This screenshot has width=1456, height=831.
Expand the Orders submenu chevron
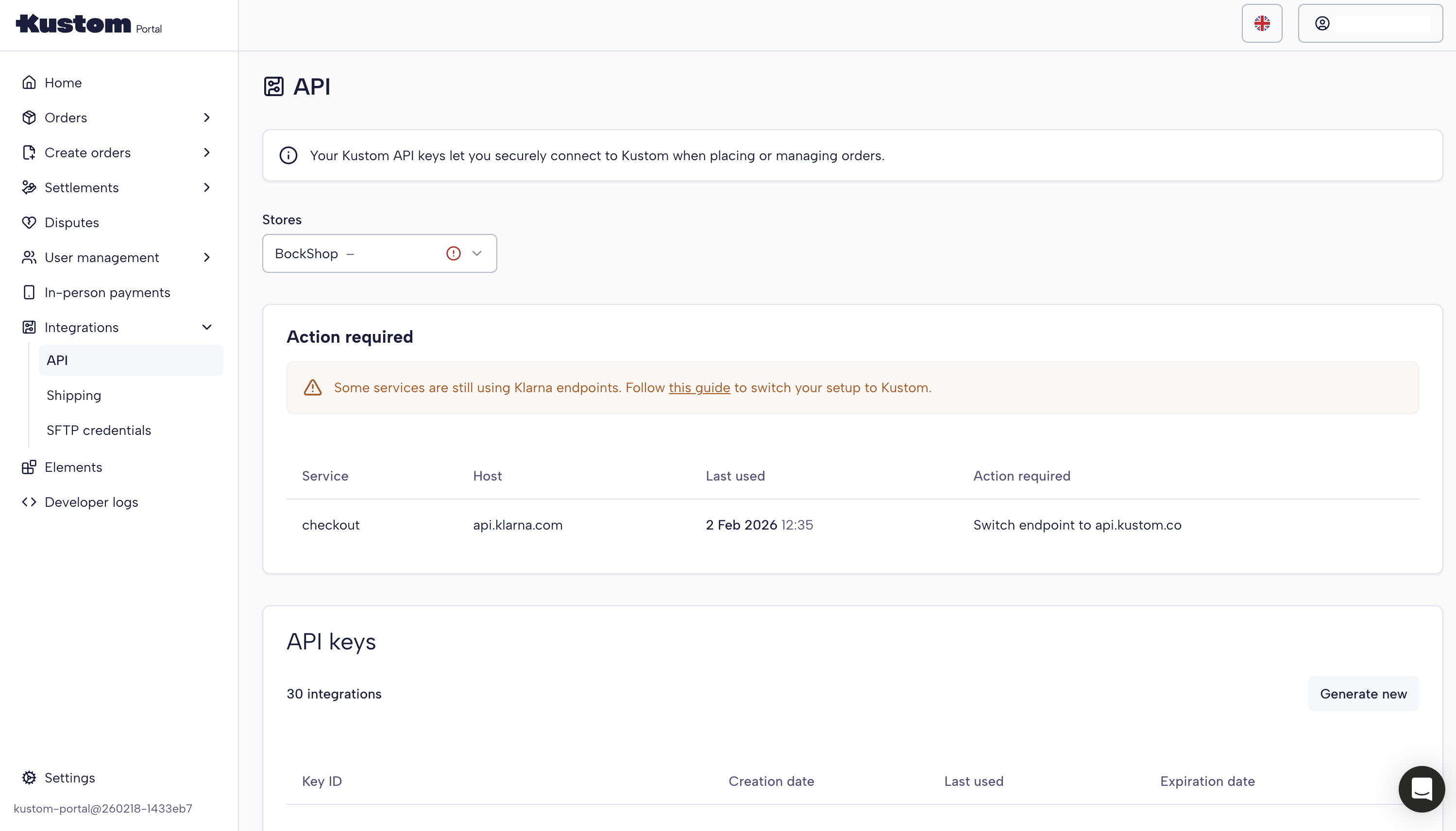[x=207, y=117]
